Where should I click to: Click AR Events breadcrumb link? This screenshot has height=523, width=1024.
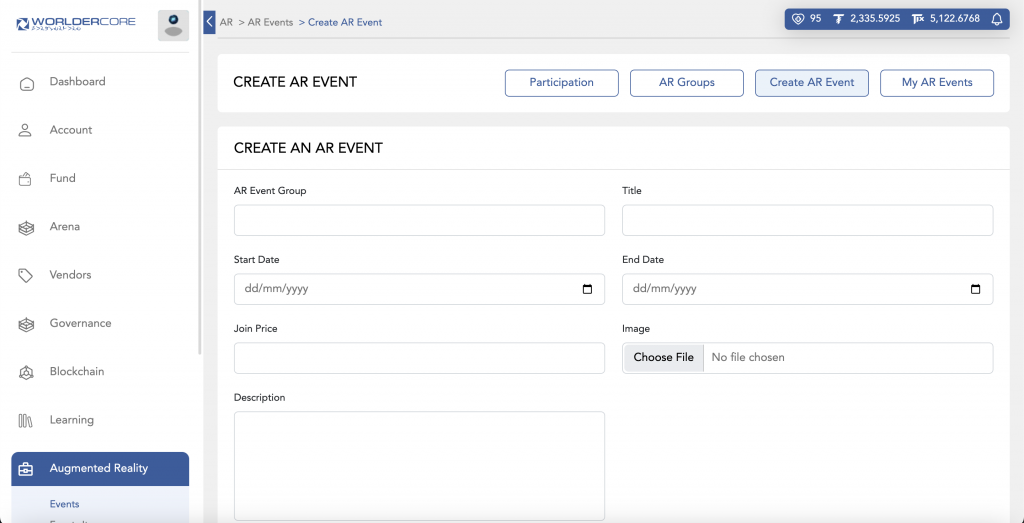click(270, 22)
